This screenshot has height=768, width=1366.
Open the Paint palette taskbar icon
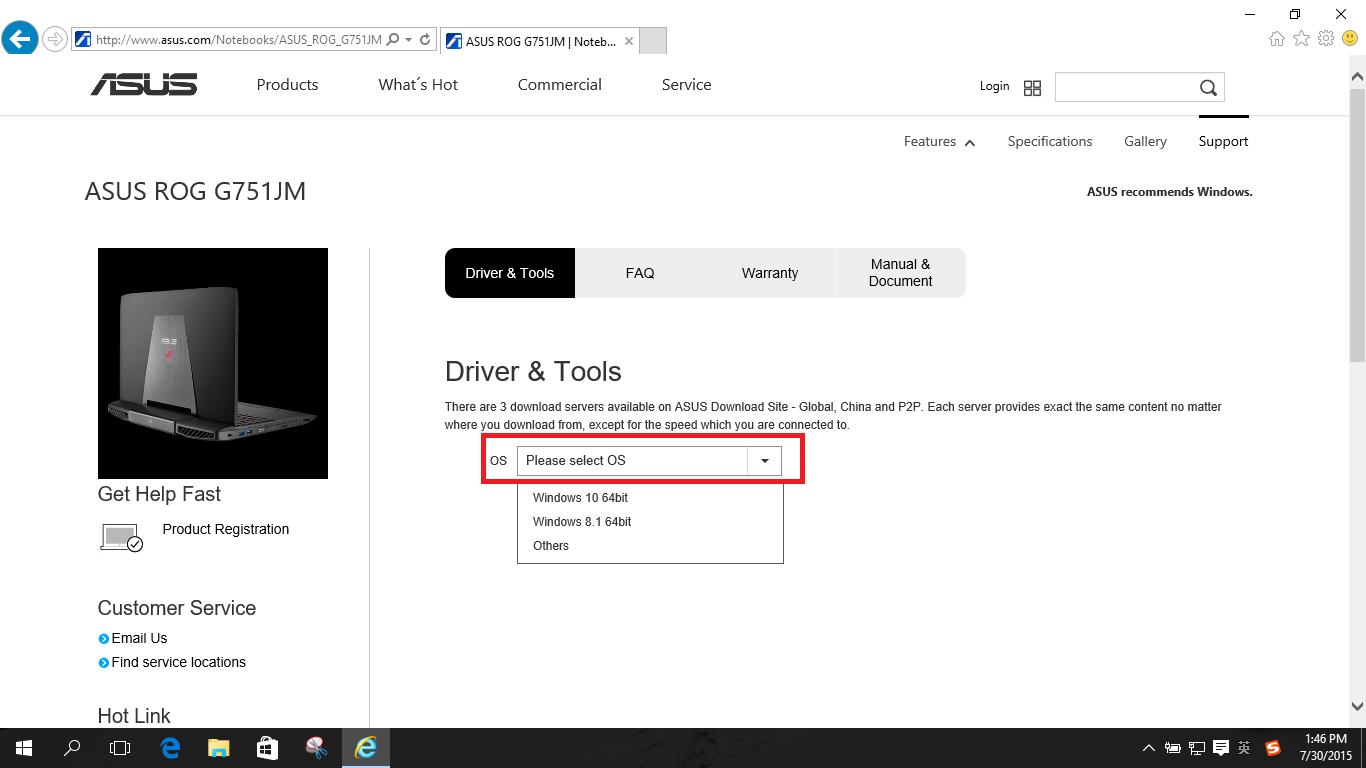(x=316, y=747)
